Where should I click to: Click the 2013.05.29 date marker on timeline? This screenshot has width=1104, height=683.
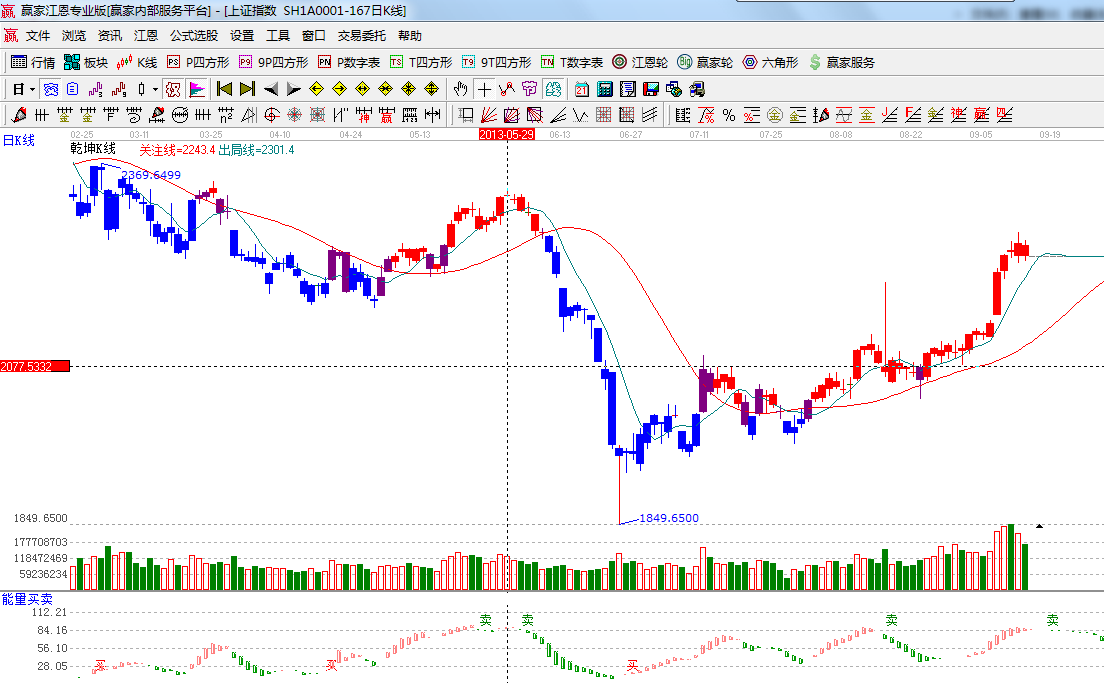[507, 133]
